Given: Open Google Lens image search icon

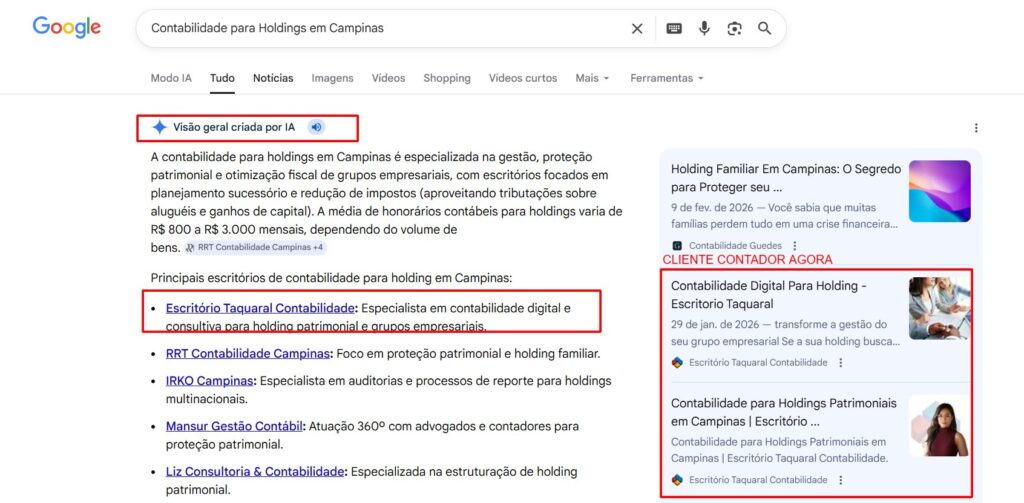Looking at the screenshot, I should (x=734, y=29).
